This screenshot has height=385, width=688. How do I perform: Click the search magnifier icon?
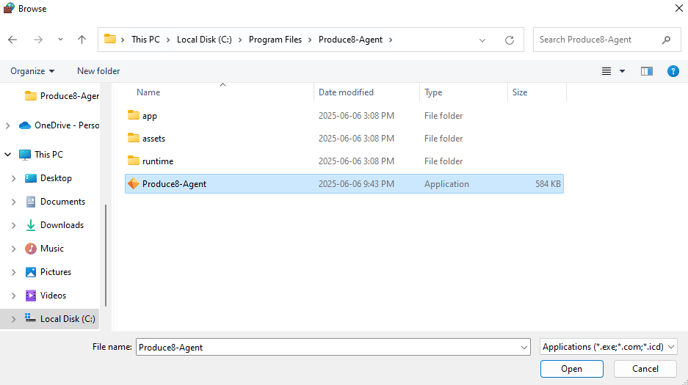pos(666,40)
